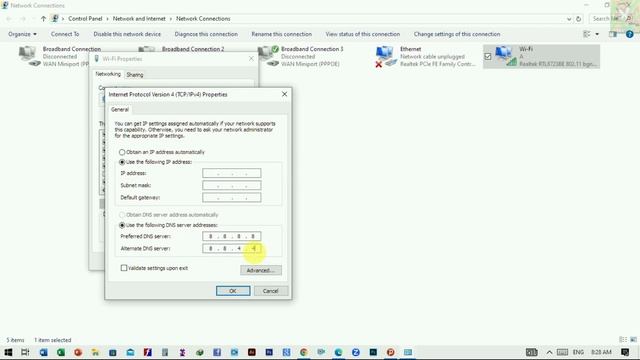Open the Organize dropdown menu
This screenshot has height=360, width=640.
pos(22,34)
